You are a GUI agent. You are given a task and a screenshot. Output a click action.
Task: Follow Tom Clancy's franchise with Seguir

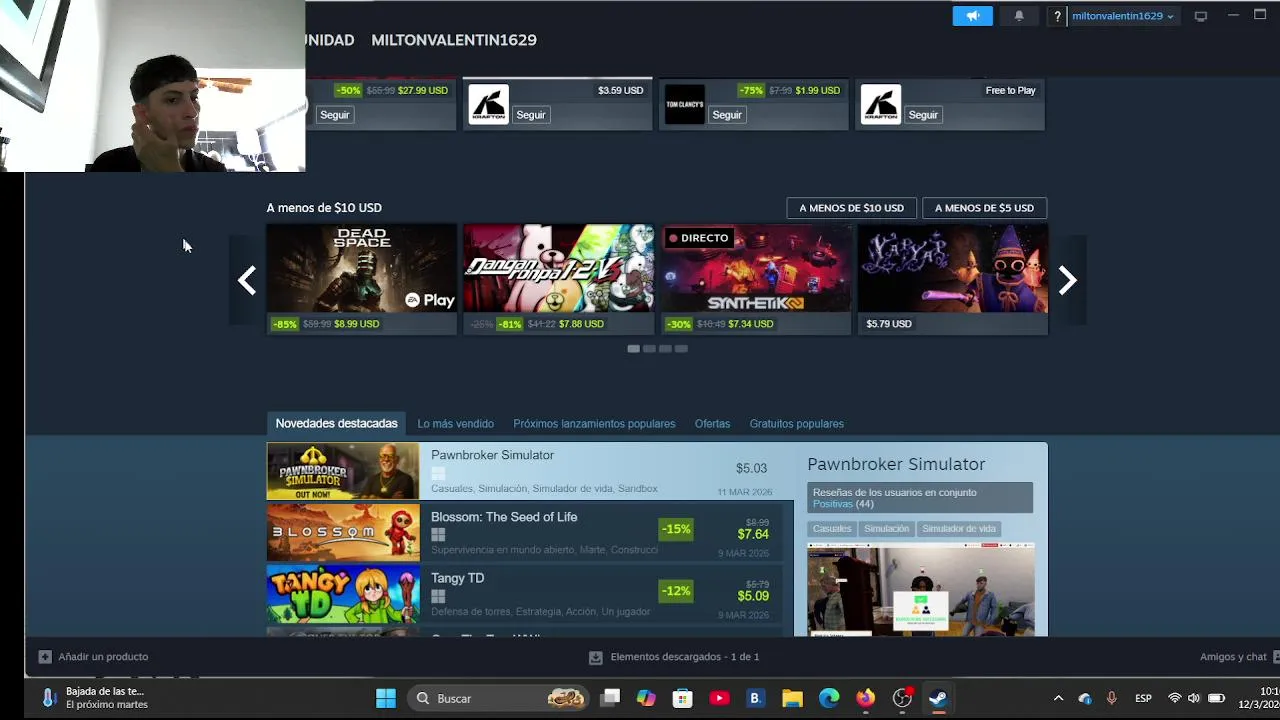[727, 115]
